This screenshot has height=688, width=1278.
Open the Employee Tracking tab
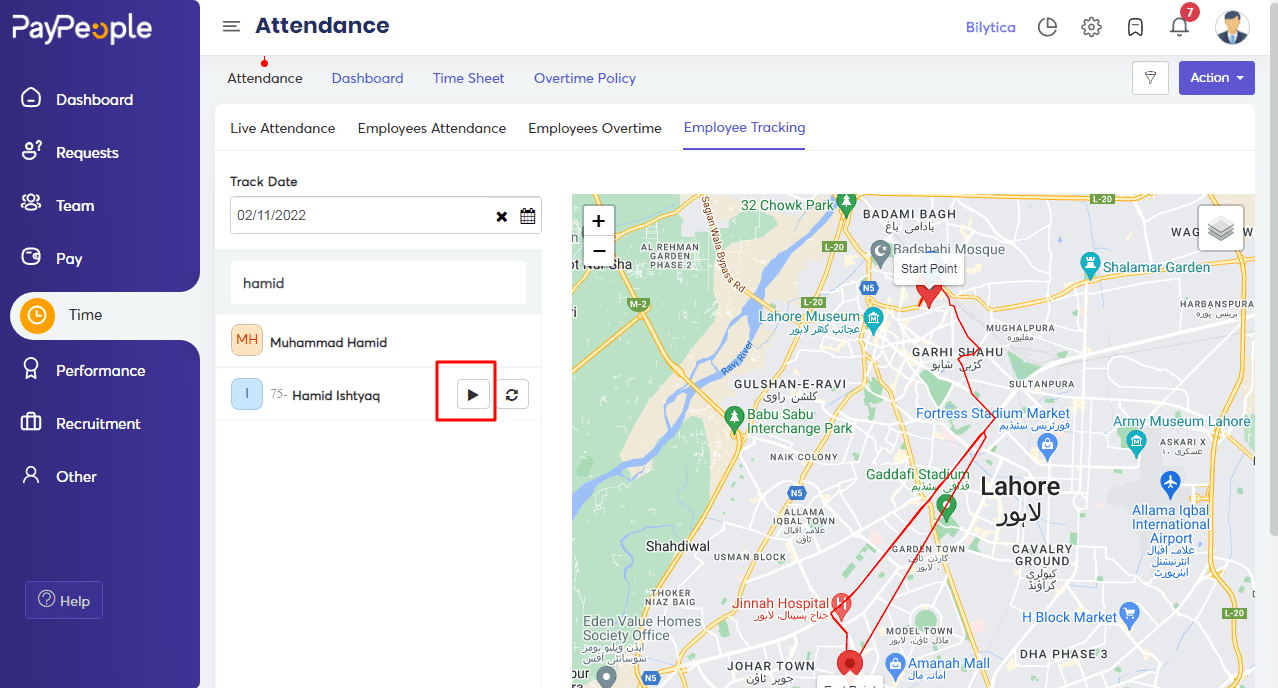click(745, 128)
